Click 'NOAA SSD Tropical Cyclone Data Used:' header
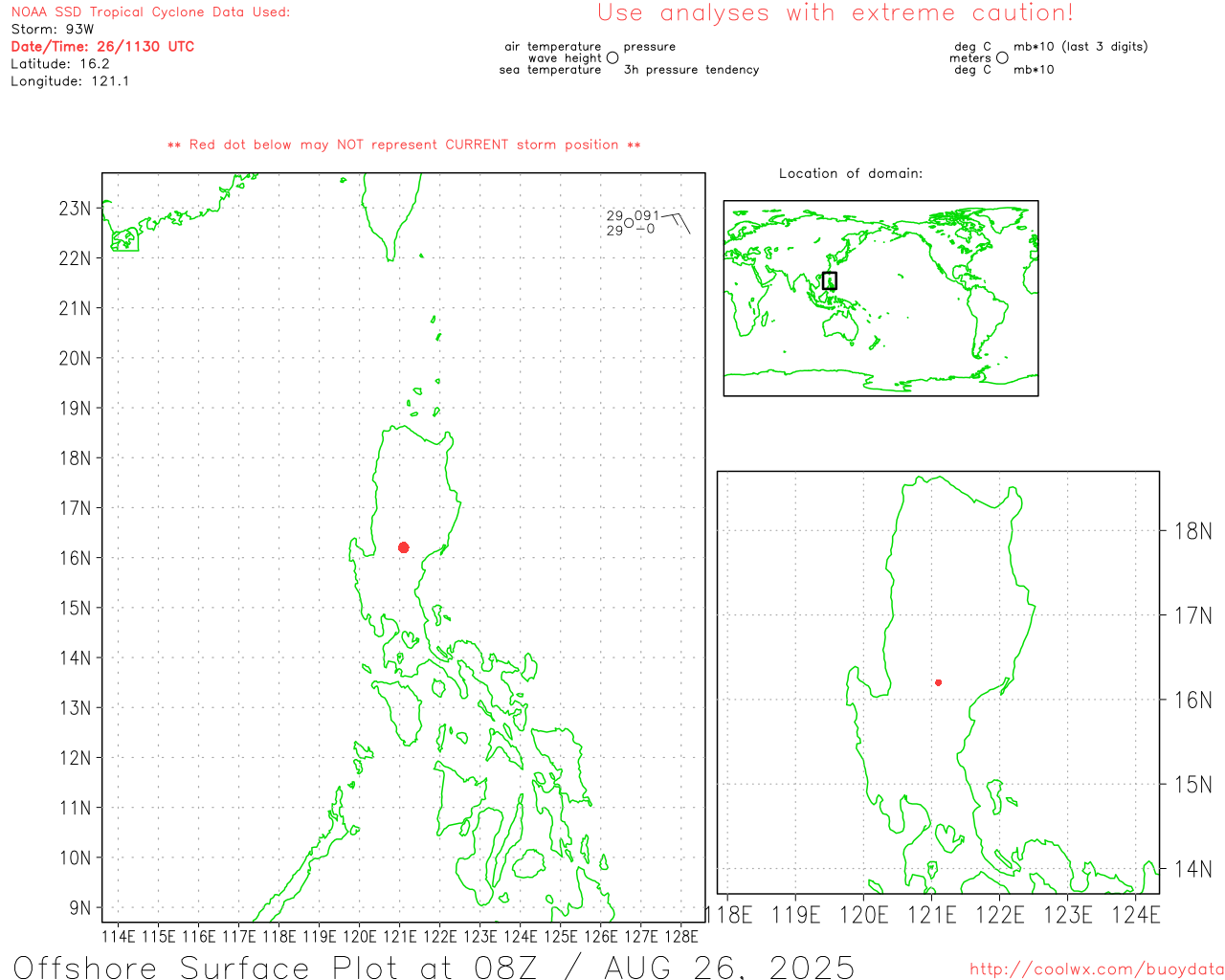This screenshot has height=980, width=1225. point(150,12)
